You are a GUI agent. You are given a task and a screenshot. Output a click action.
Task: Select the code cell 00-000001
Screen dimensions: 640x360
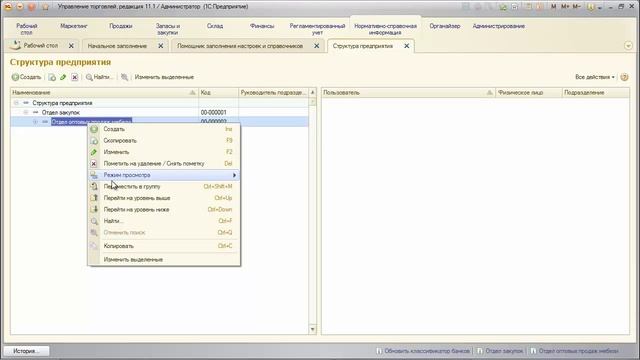tap(218, 112)
